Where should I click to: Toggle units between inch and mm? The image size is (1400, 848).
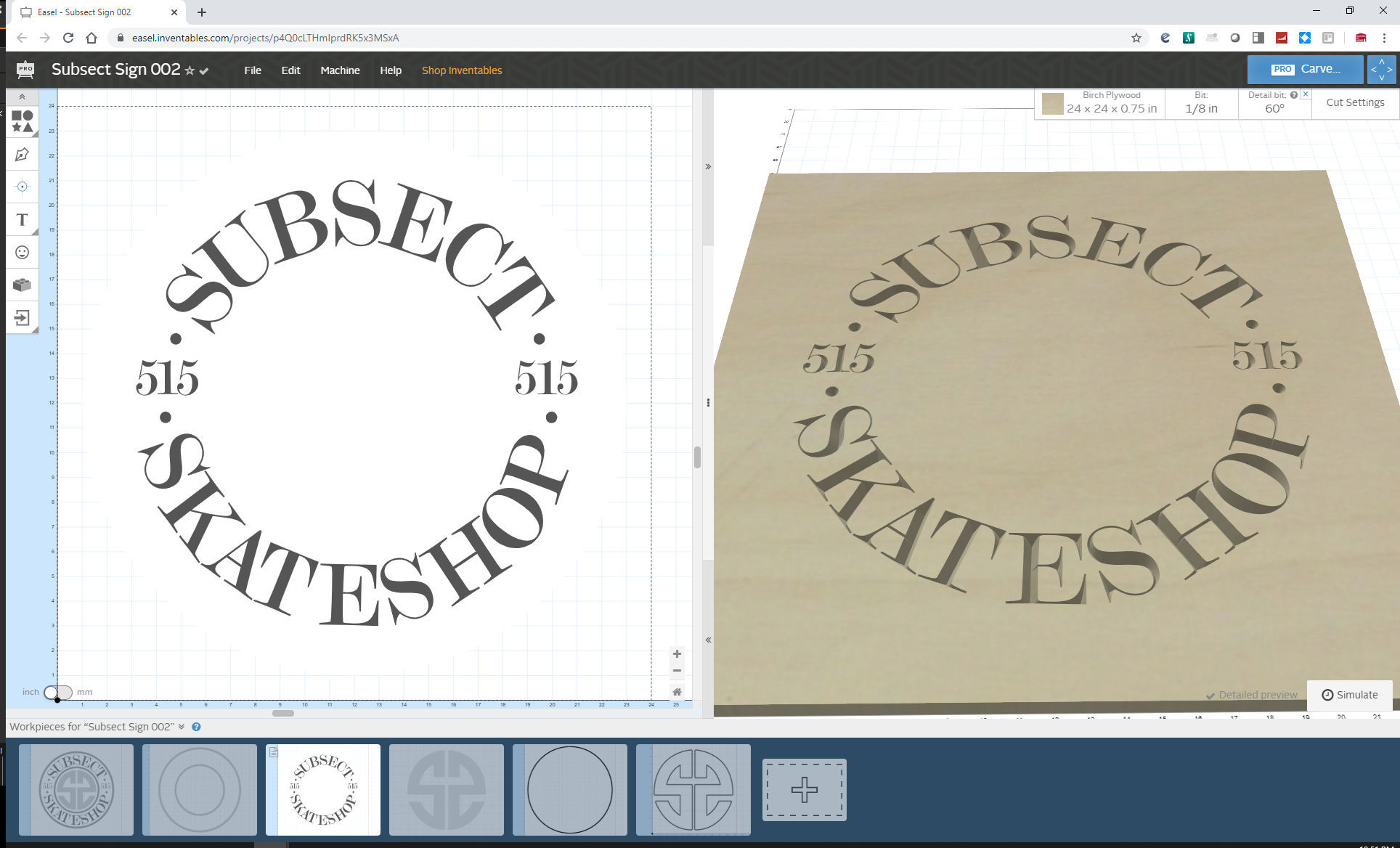pos(57,693)
